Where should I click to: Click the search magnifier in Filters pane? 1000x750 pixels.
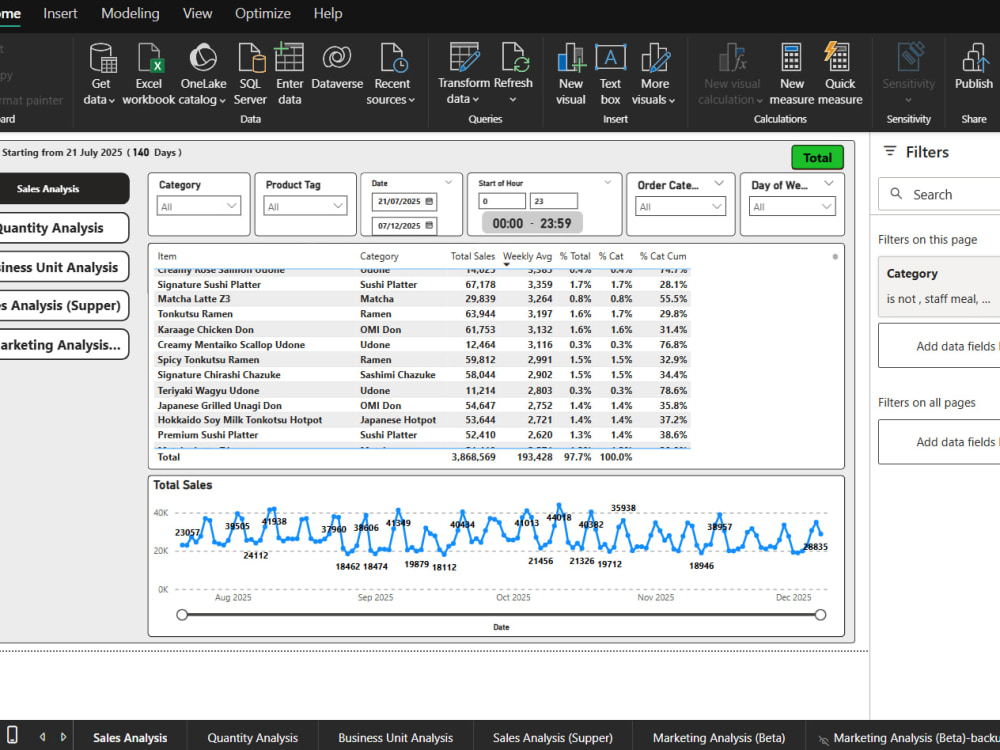(896, 194)
